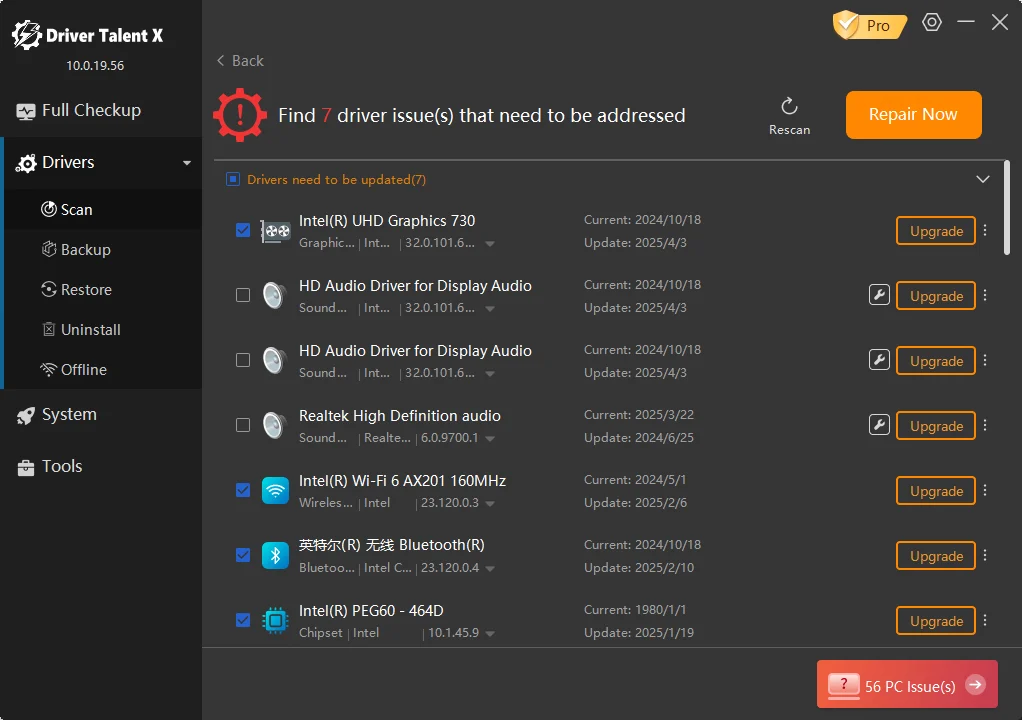
Task: Click the 'Find 7 driver issue(s)' heading
Action: pyautogui.click(x=482, y=115)
